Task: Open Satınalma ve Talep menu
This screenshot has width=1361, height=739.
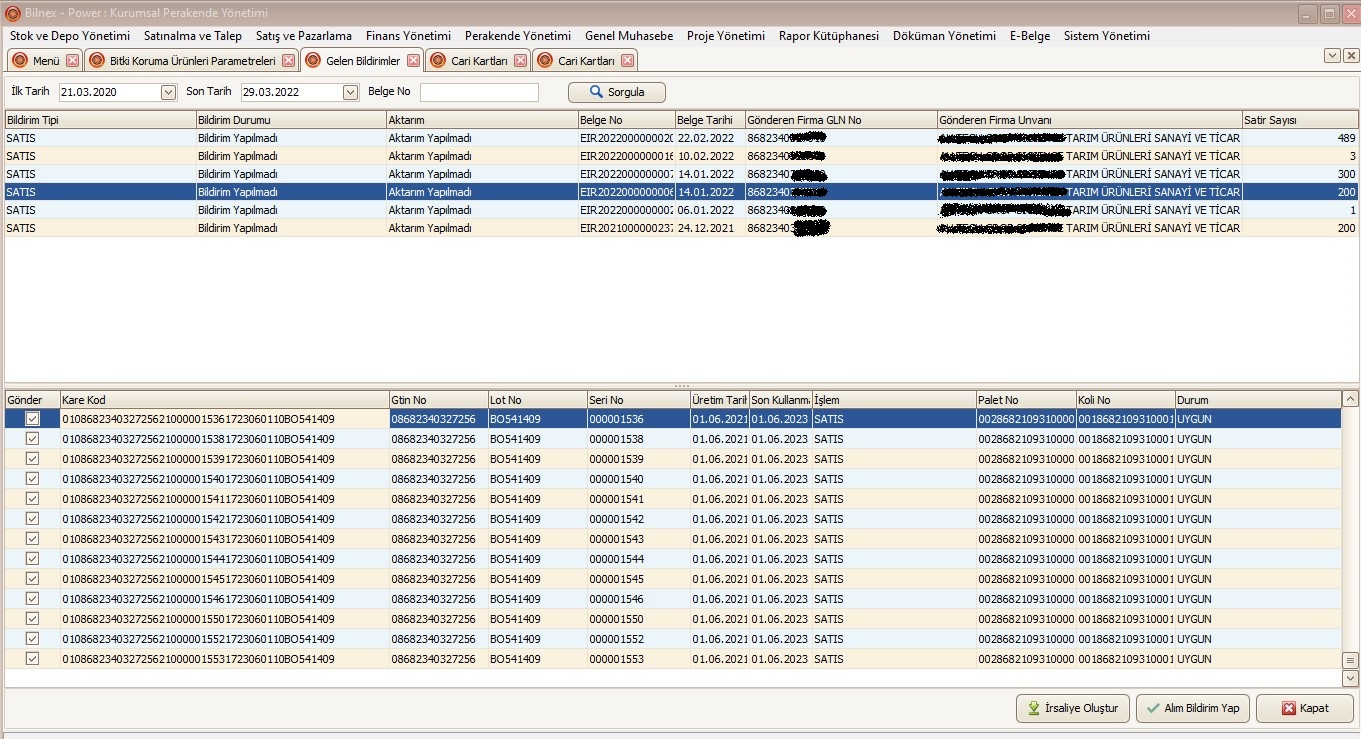Action: click(193, 36)
